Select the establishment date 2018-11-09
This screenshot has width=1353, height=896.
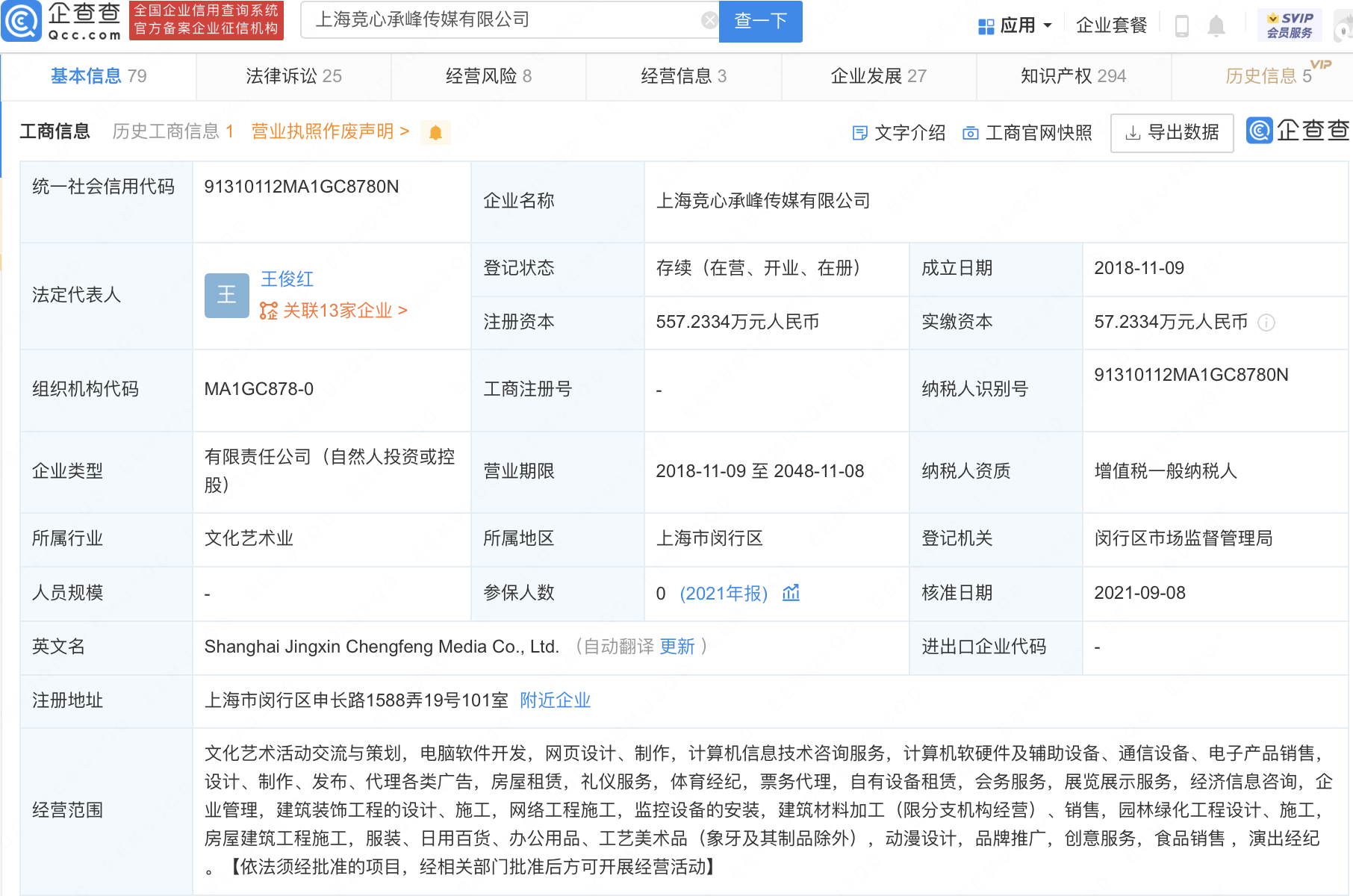pyautogui.click(x=1139, y=268)
